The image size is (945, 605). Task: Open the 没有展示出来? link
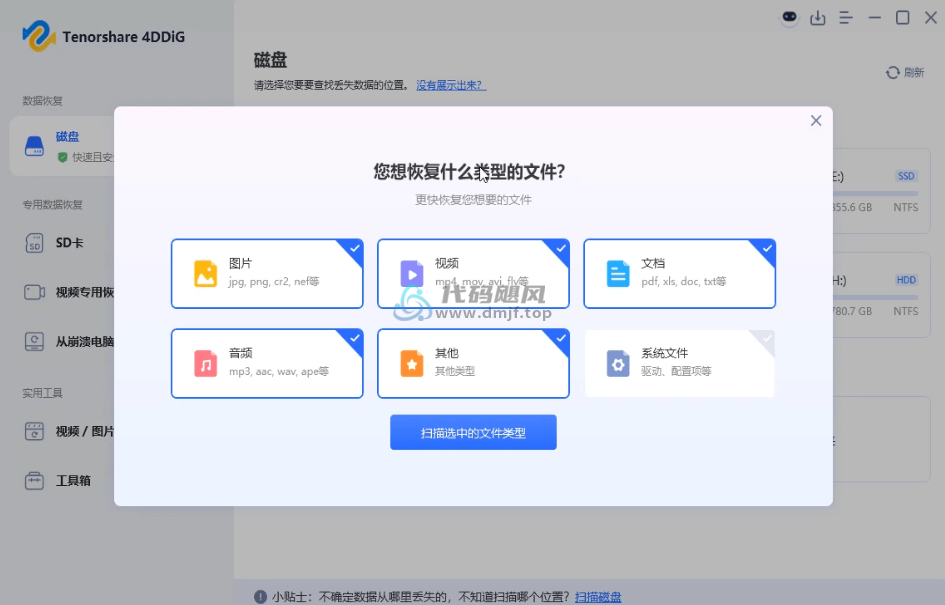point(451,85)
